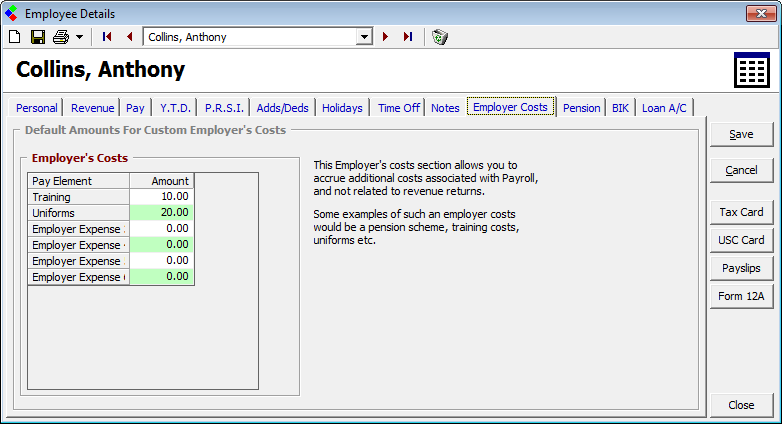Select the Holidays tab
The width and height of the screenshot is (782, 424).
[x=342, y=108]
